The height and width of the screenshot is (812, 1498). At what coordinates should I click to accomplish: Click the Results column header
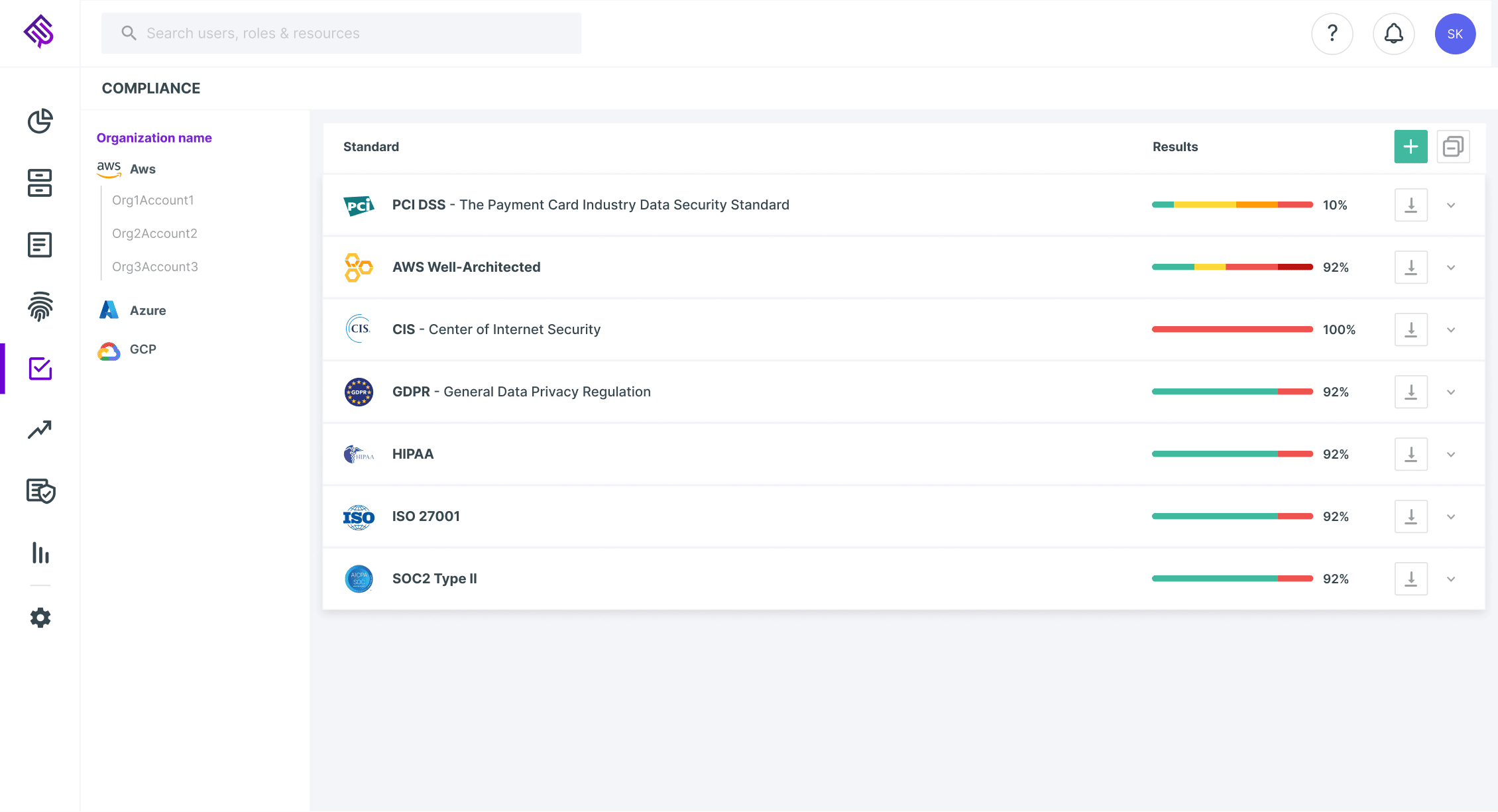click(x=1175, y=146)
